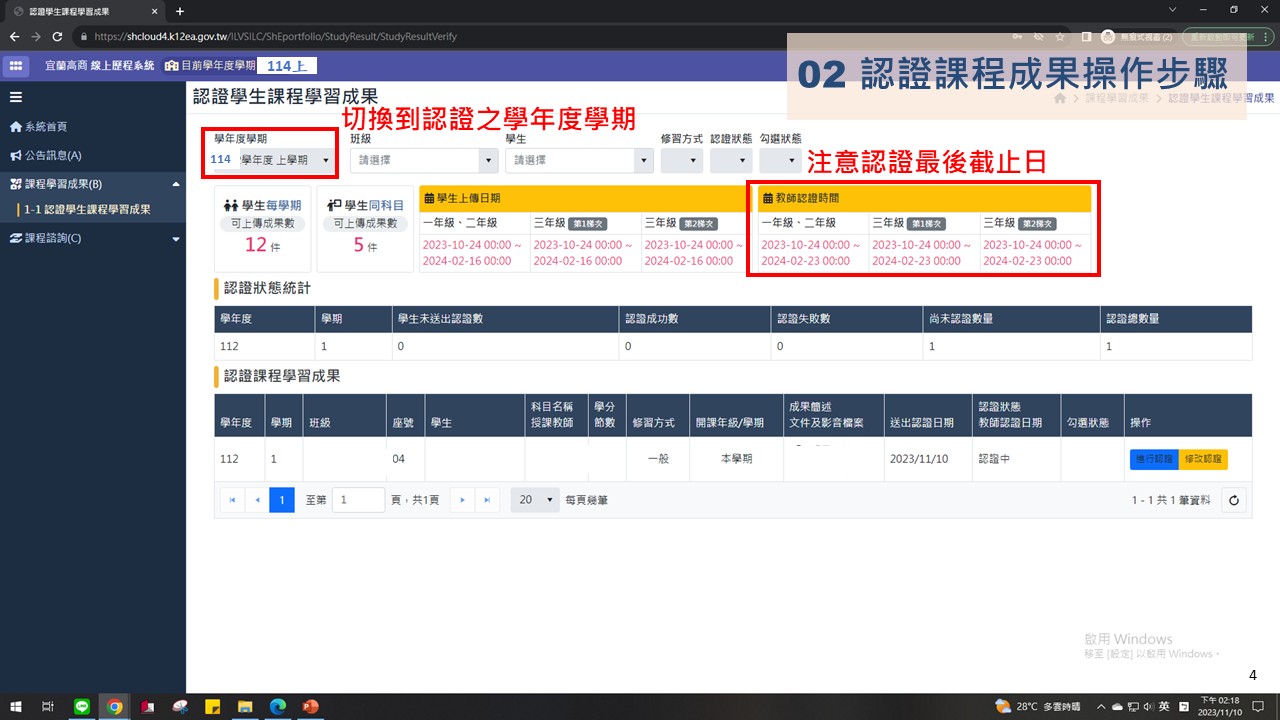The height and width of the screenshot is (720, 1280).
Task: Go to the last page pager arrow
Action: [x=487, y=500]
